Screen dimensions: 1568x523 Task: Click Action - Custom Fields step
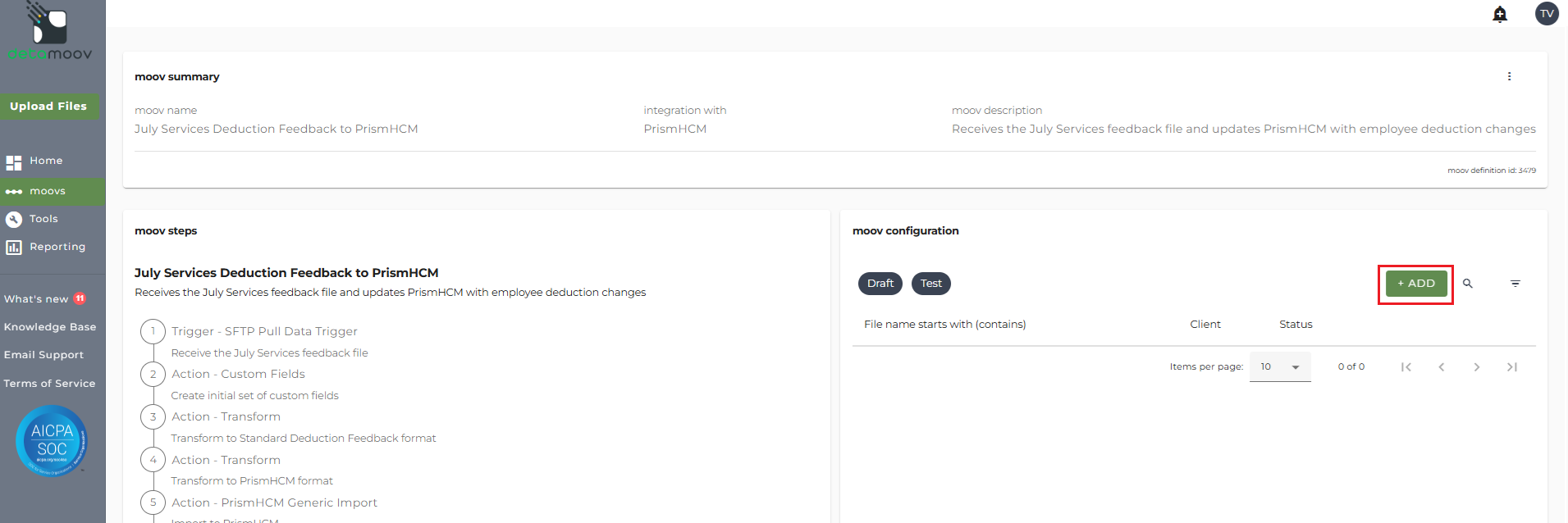pyautogui.click(x=238, y=374)
